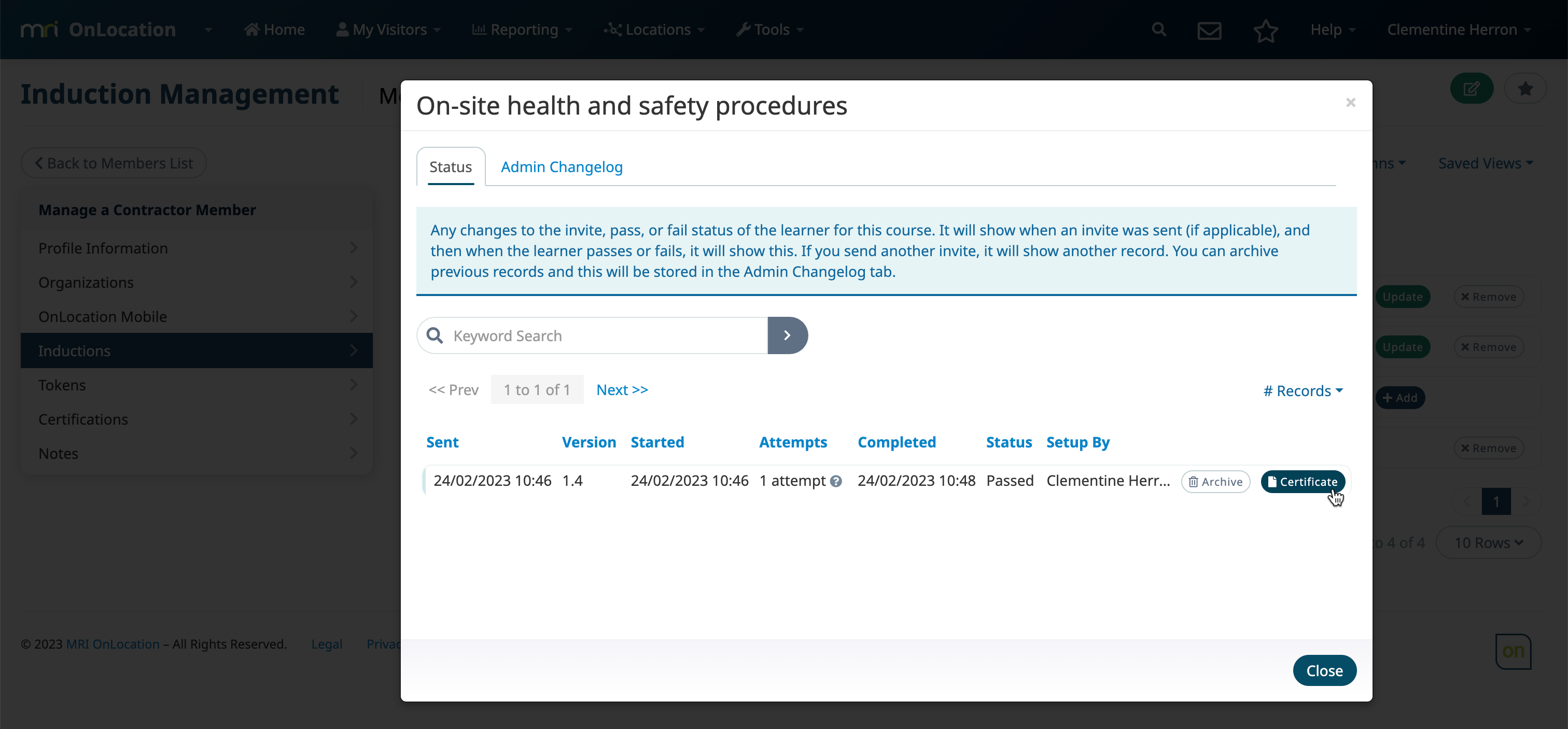Click the help icon next to 1 attempt

(836, 481)
